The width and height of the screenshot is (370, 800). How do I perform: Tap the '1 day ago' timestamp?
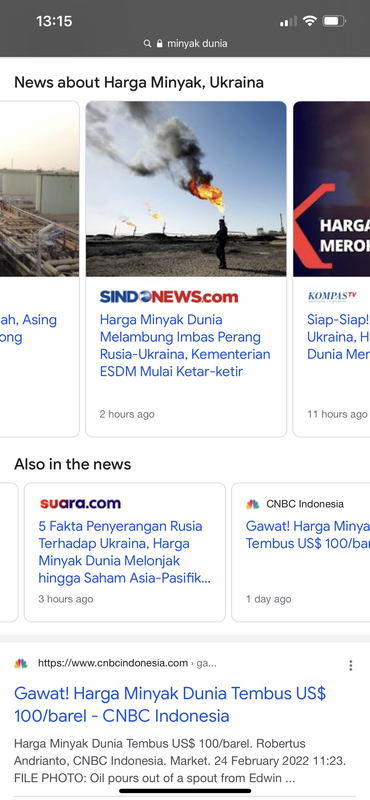[268, 599]
